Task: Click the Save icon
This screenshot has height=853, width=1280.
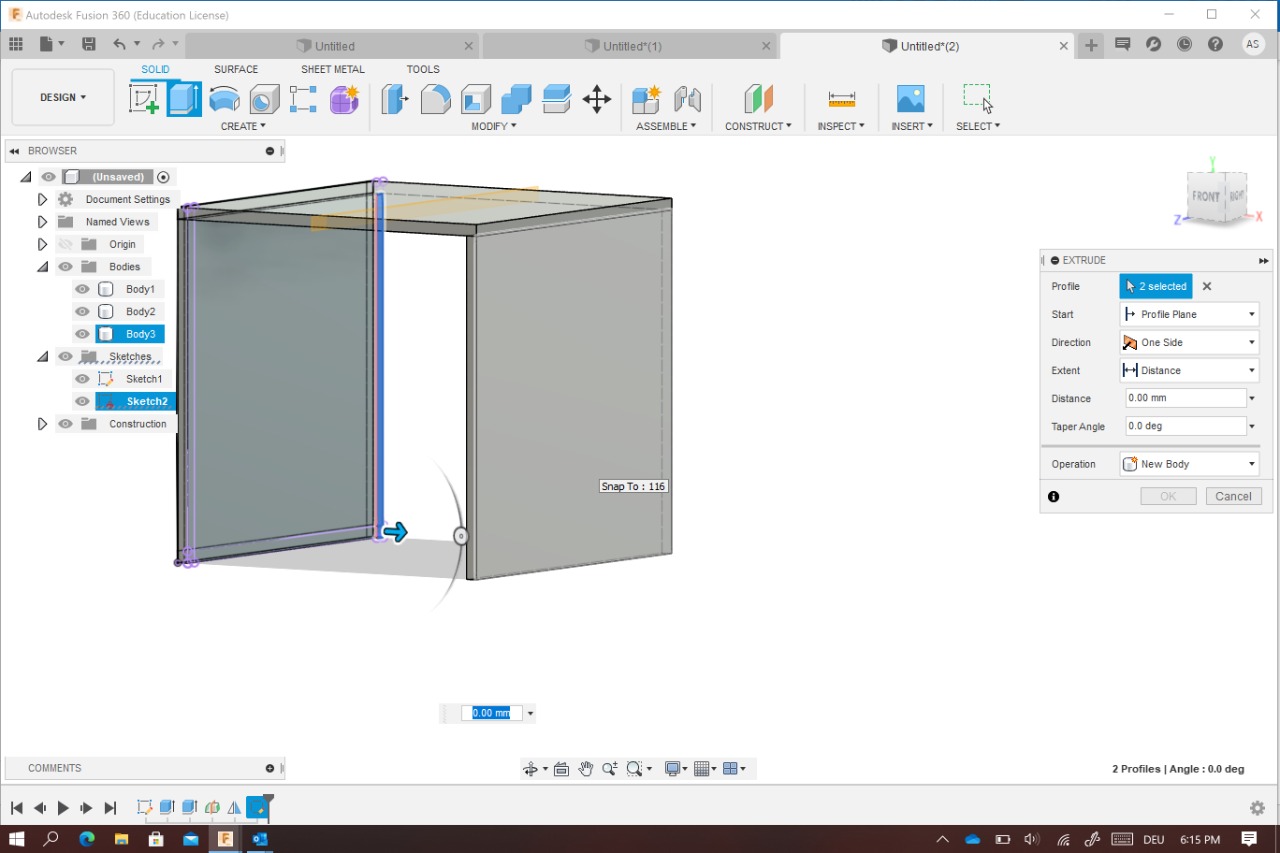Action: pos(89,45)
